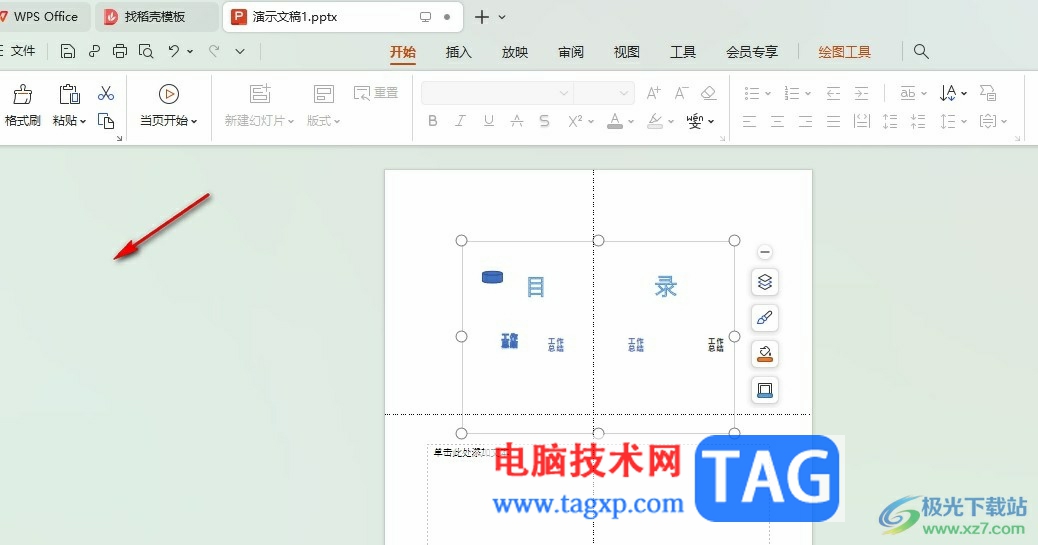1038x545 pixels.
Task: Open the layers floating button beside shape
Action: 765,282
